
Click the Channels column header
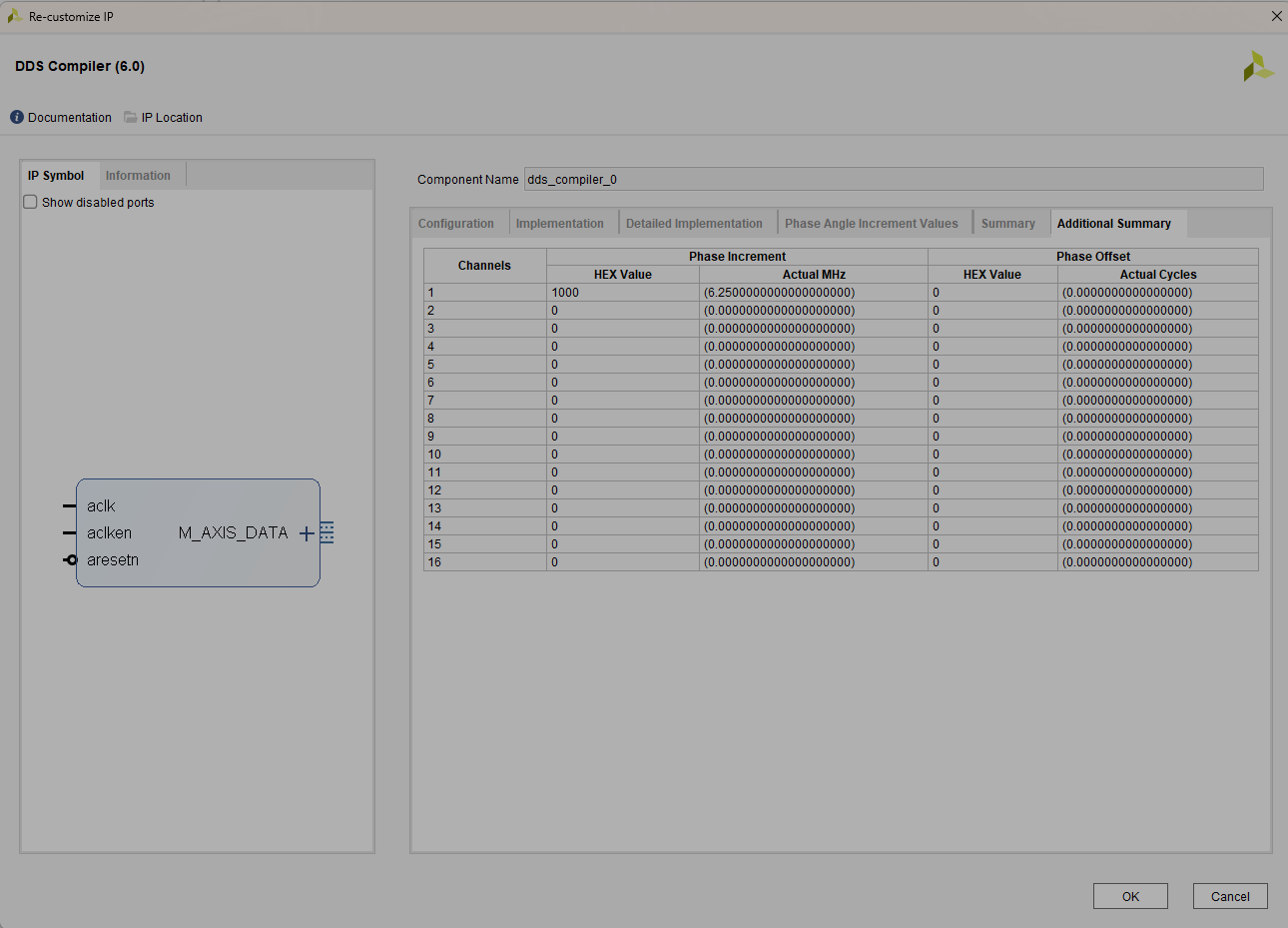[x=484, y=266]
